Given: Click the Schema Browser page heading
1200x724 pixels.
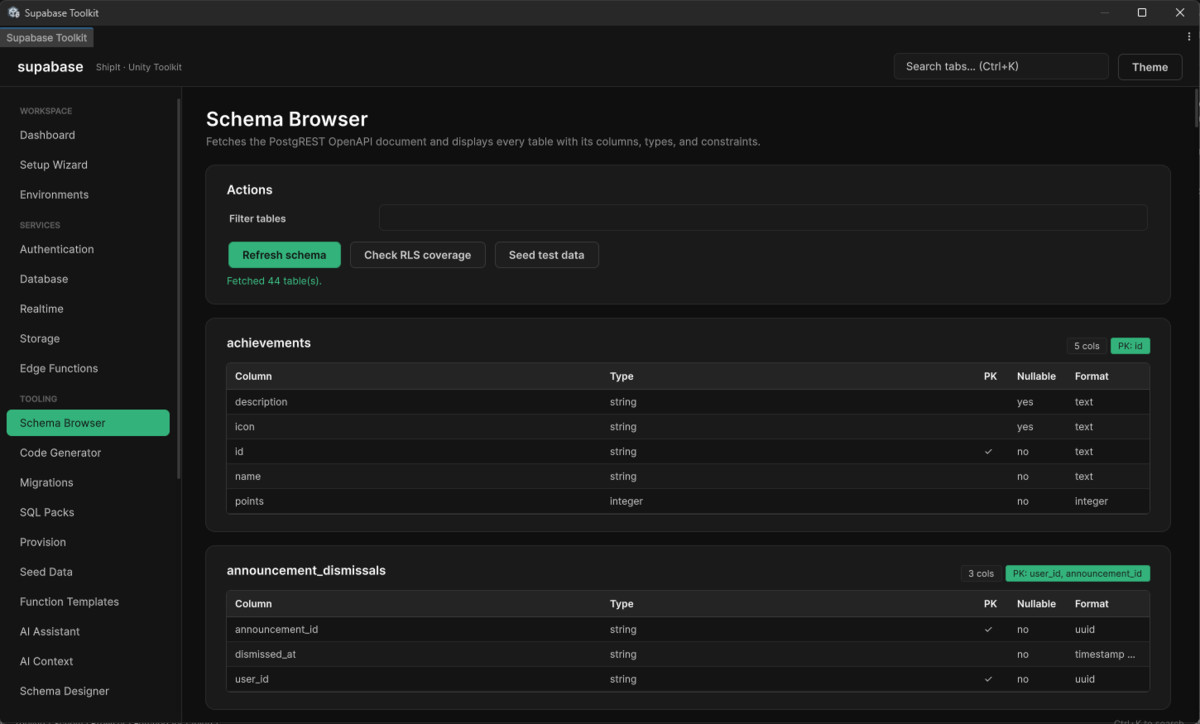Looking at the screenshot, I should click(x=287, y=119).
